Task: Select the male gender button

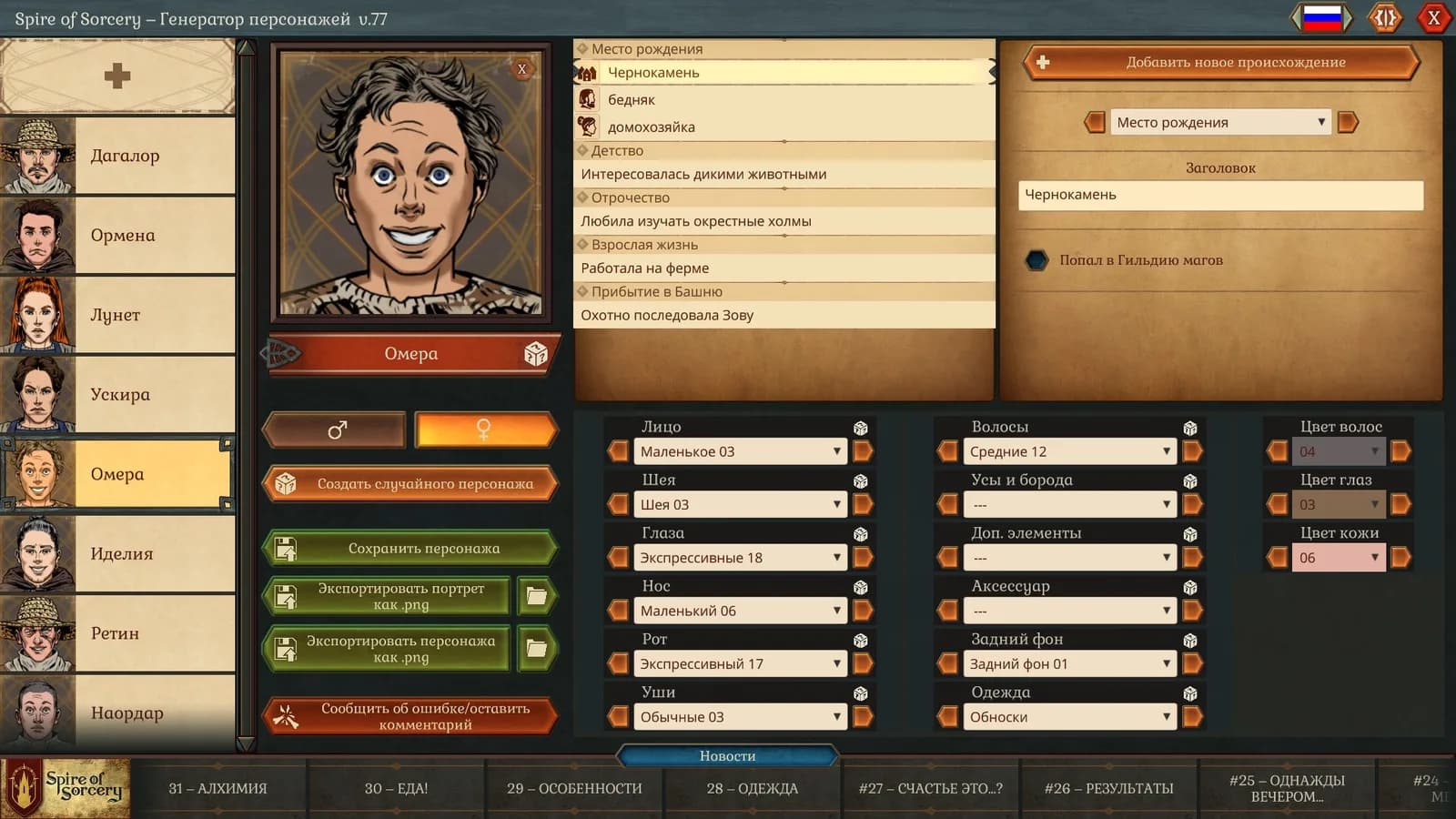Action: click(x=336, y=430)
